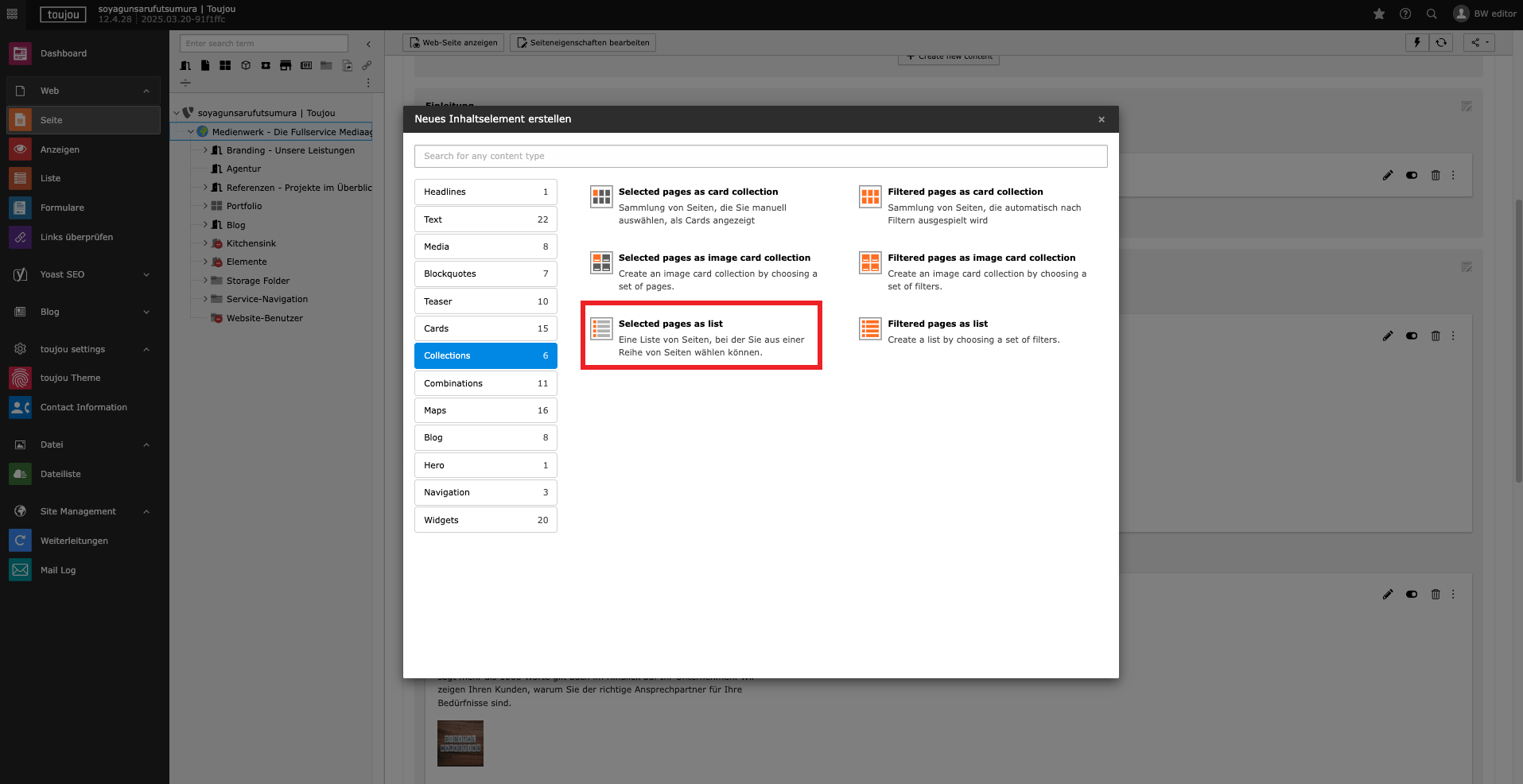Screen dimensions: 1523x784
Task: Toggle visibility switch of third content element
Action: tap(1412, 594)
